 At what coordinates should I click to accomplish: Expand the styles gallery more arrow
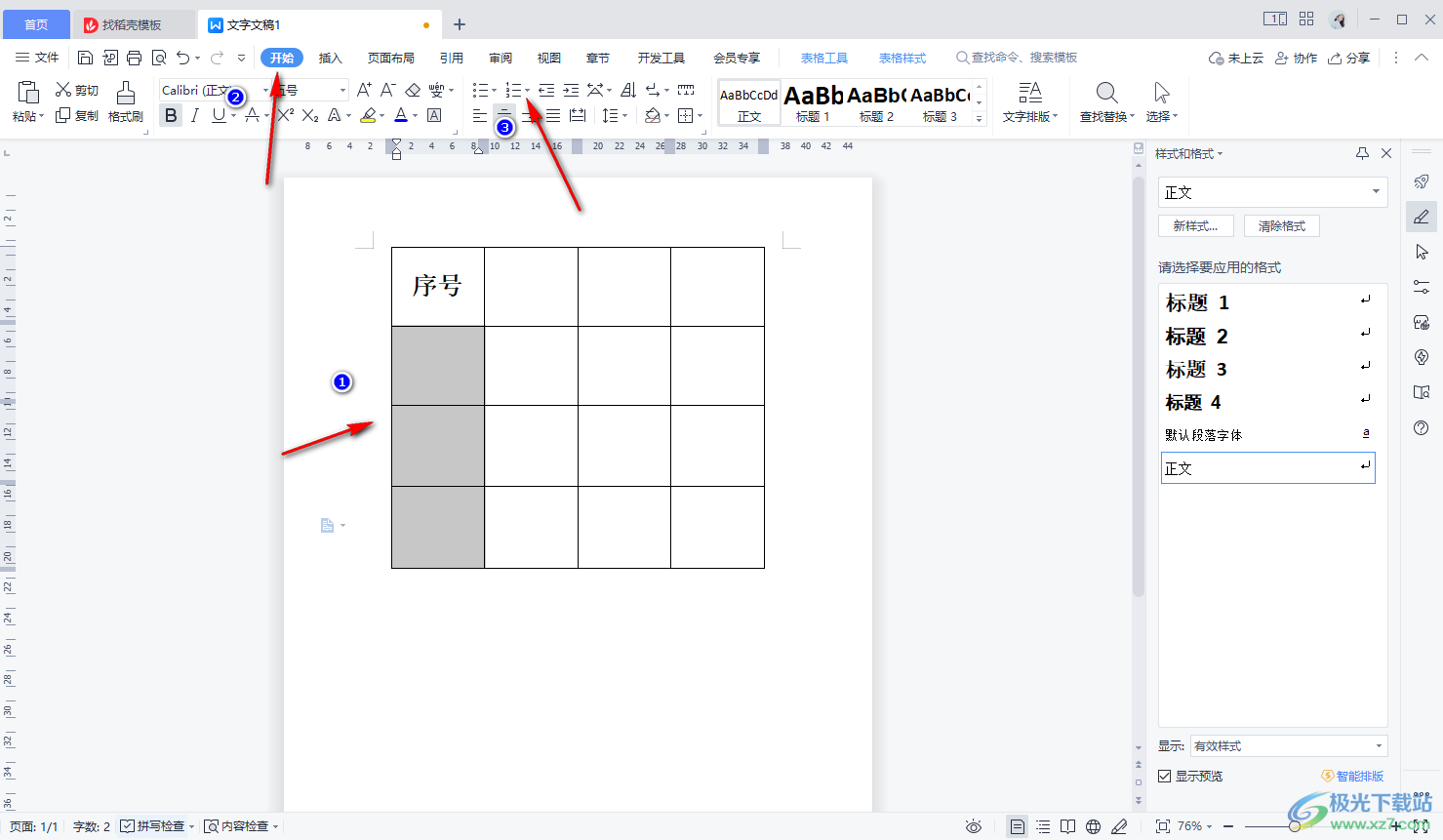point(980,118)
